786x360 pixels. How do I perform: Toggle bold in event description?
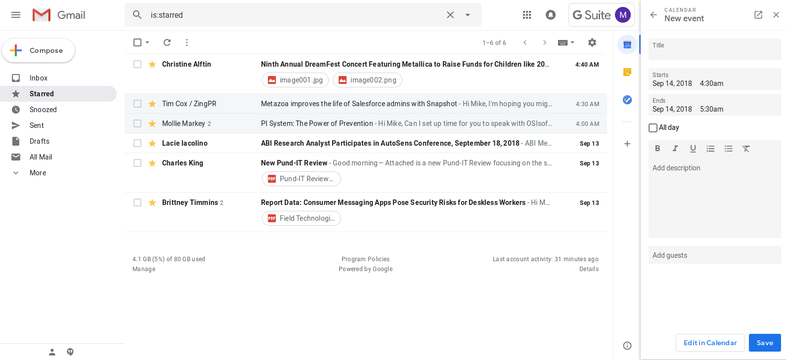point(658,148)
